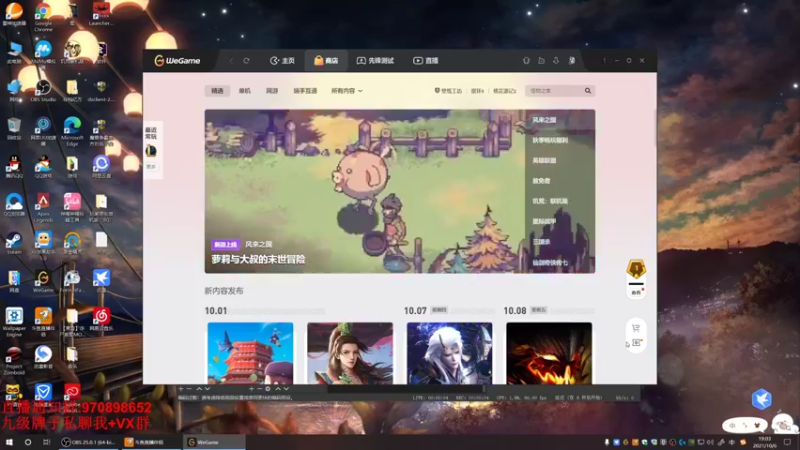Click the WeGame logo in the title bar
800x450 pixels.
click(x=177, y=61)
